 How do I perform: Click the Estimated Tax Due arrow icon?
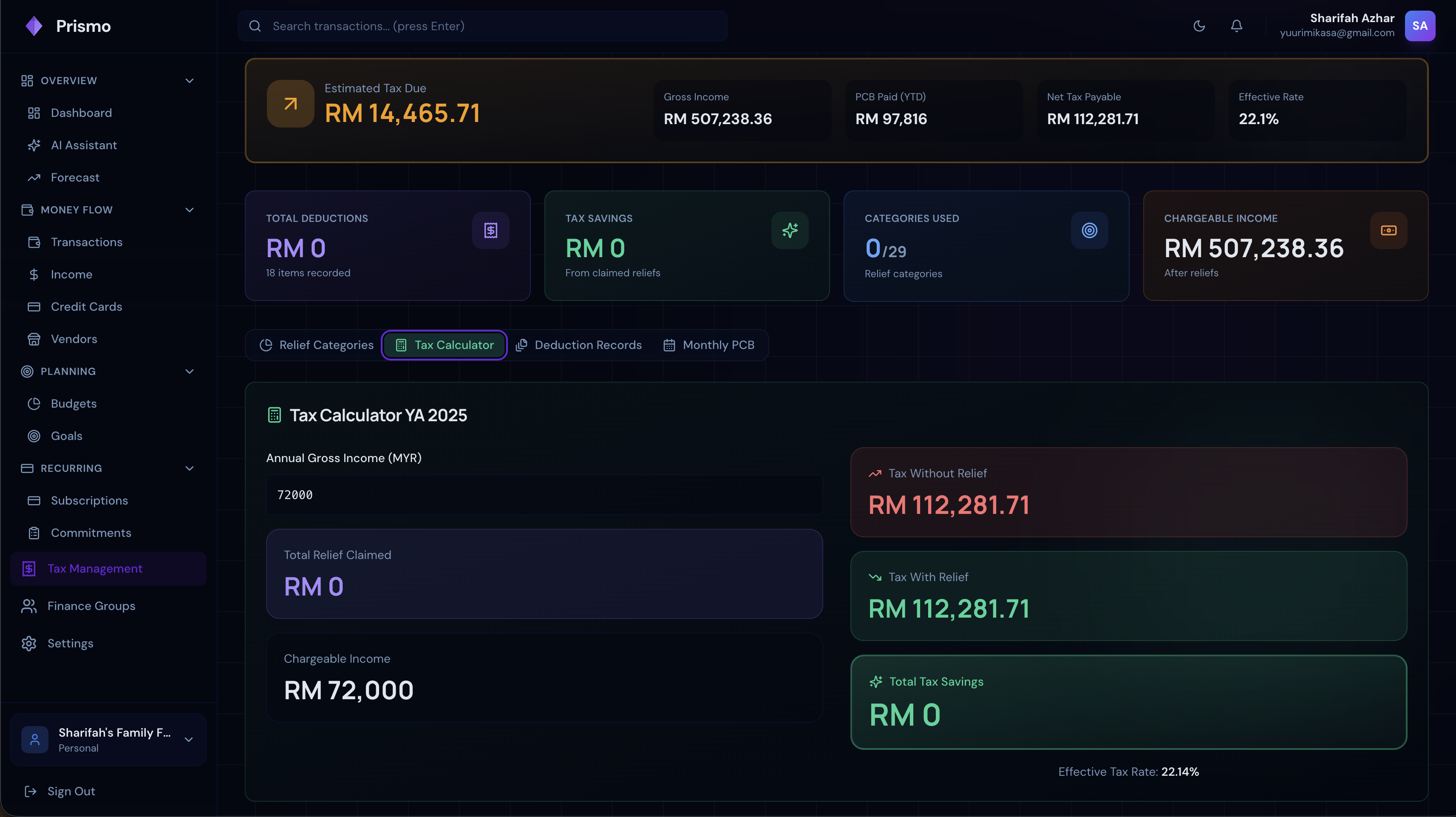tap(291, 103)
